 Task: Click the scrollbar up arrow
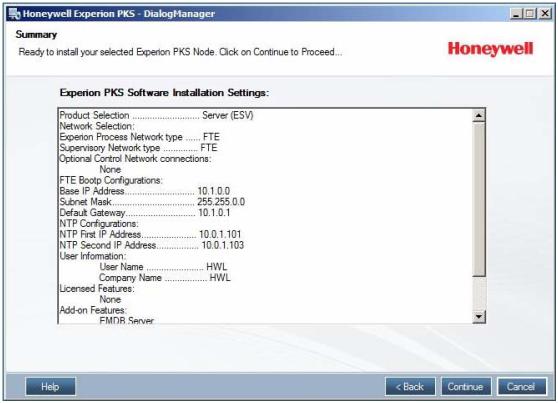point(479,116)
